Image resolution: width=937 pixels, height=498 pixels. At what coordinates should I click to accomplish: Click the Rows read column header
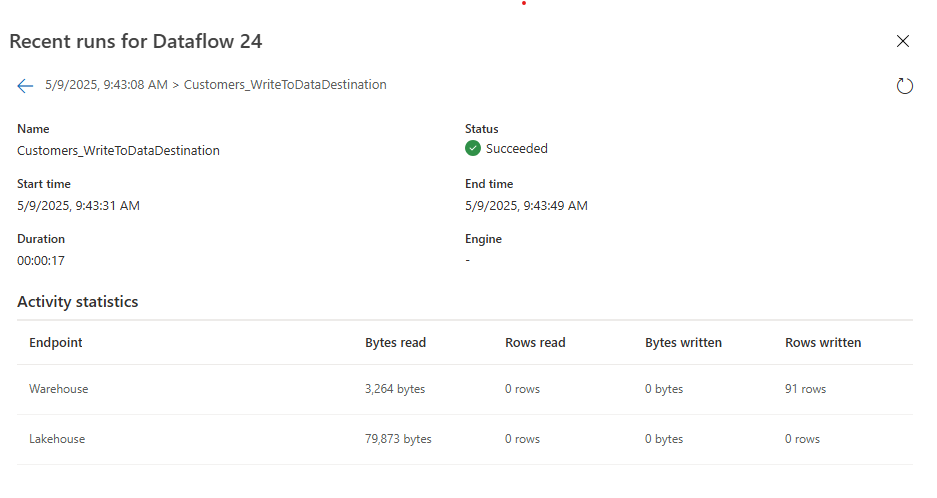535,343
